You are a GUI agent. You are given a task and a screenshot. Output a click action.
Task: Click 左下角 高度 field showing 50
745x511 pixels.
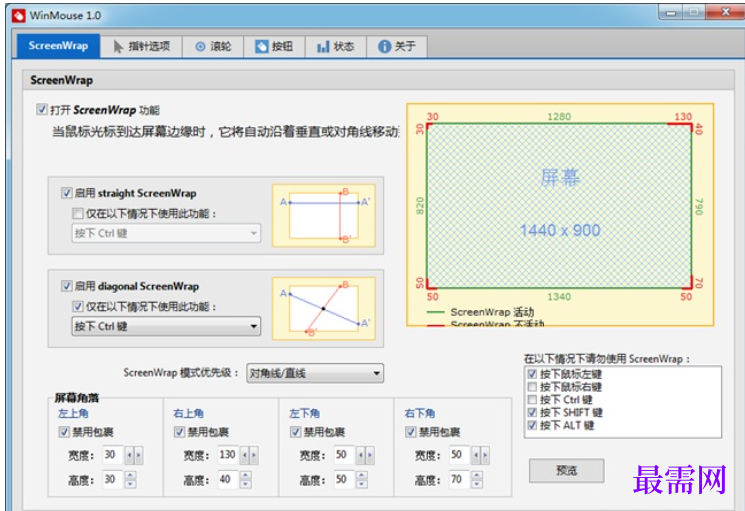tap(344, 479)
